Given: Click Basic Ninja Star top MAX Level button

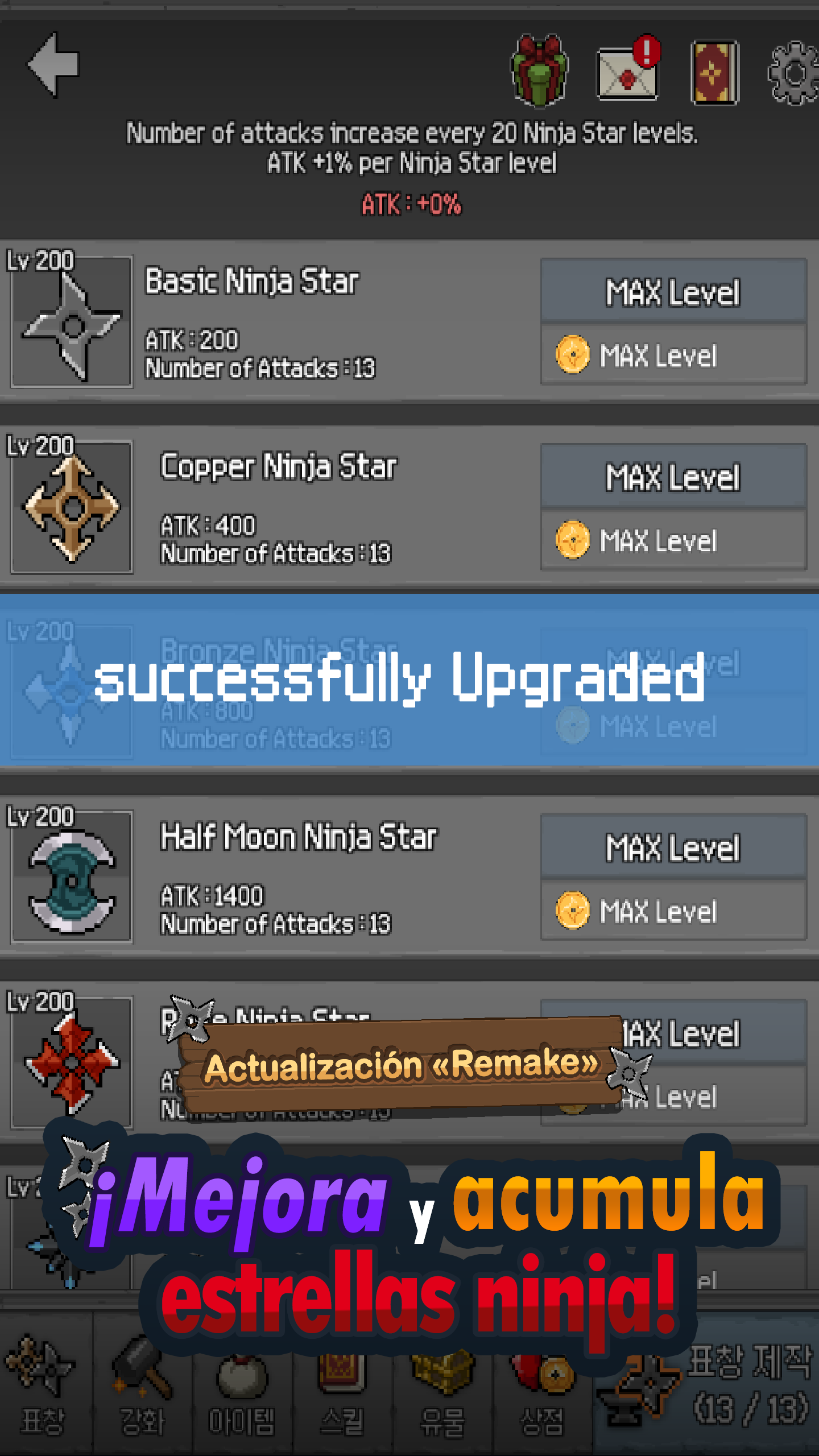Looking at the screenshot, I should (673, 292).
